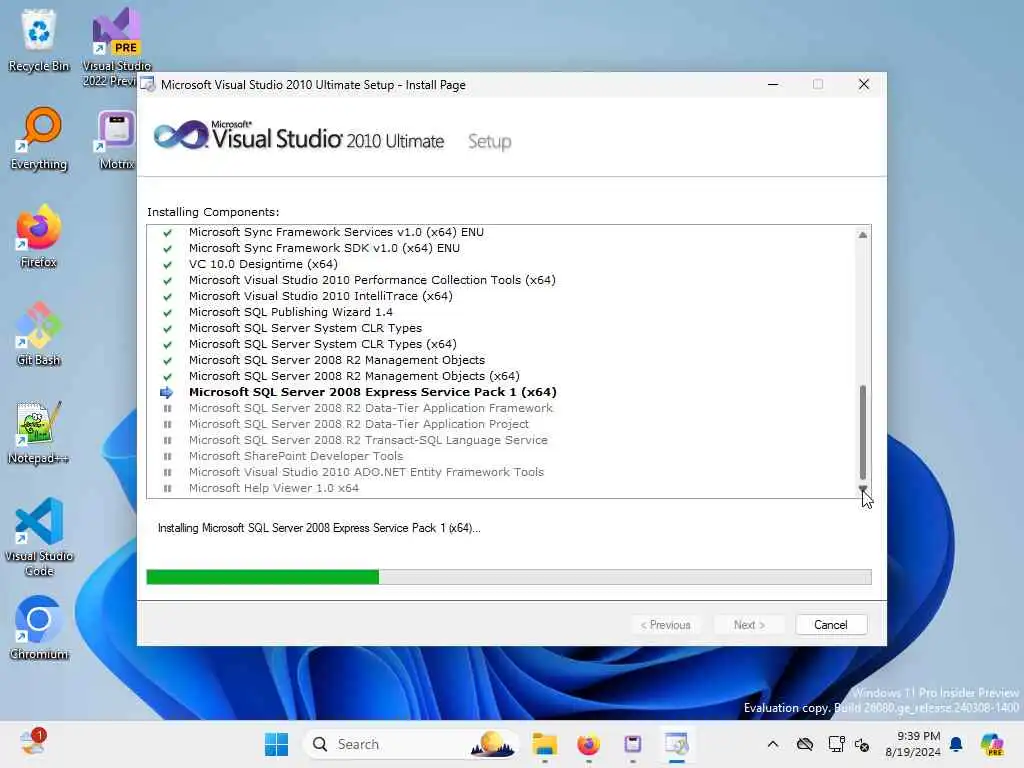This screenshot has width=1024, height=768.
Task: Select Microsoft Visual Studio 2010 Performance Collection Tools
Action: pos(372,280)
